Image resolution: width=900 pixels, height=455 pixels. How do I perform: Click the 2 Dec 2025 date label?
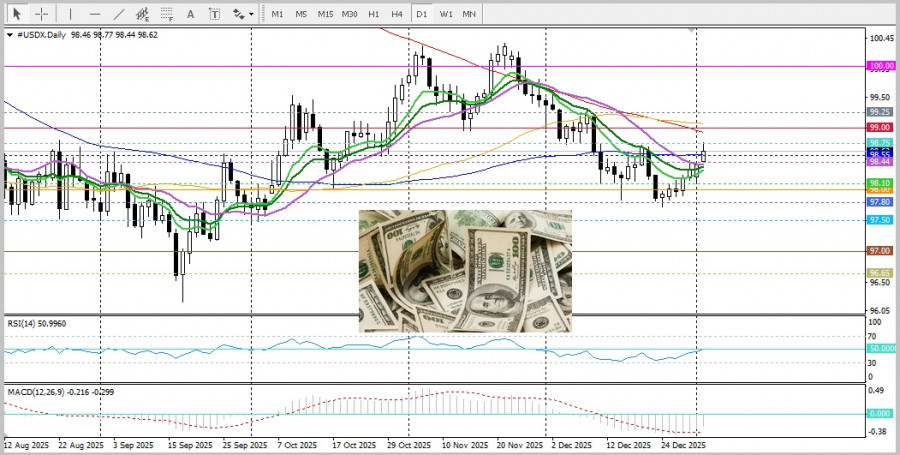click(572, 445)
